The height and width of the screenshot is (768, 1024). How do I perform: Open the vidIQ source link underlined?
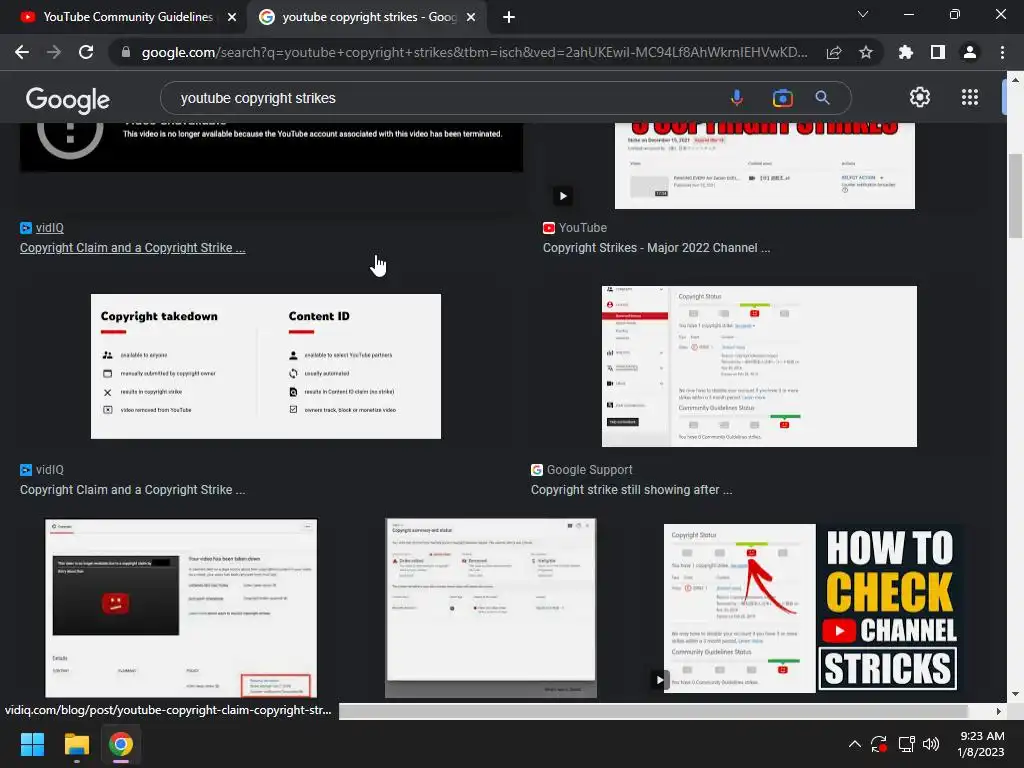tap(50, 228)
